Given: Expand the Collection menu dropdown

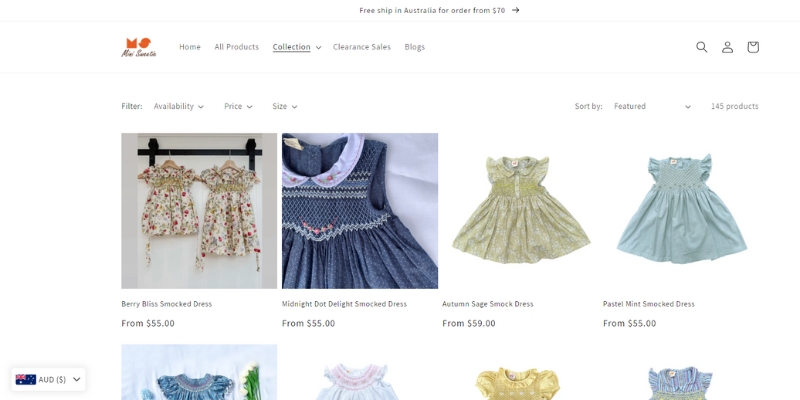Looking at the screenshot, I should pos(296,47).
